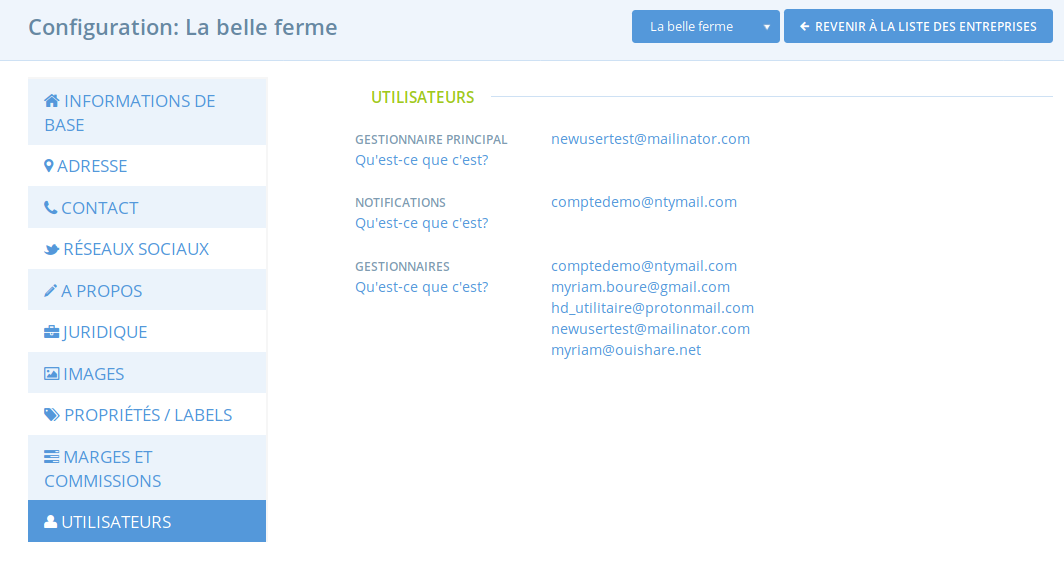Click the tags icon beside Propriétés / Labels
Screen dimensions: 1064x570
(52, 415)
